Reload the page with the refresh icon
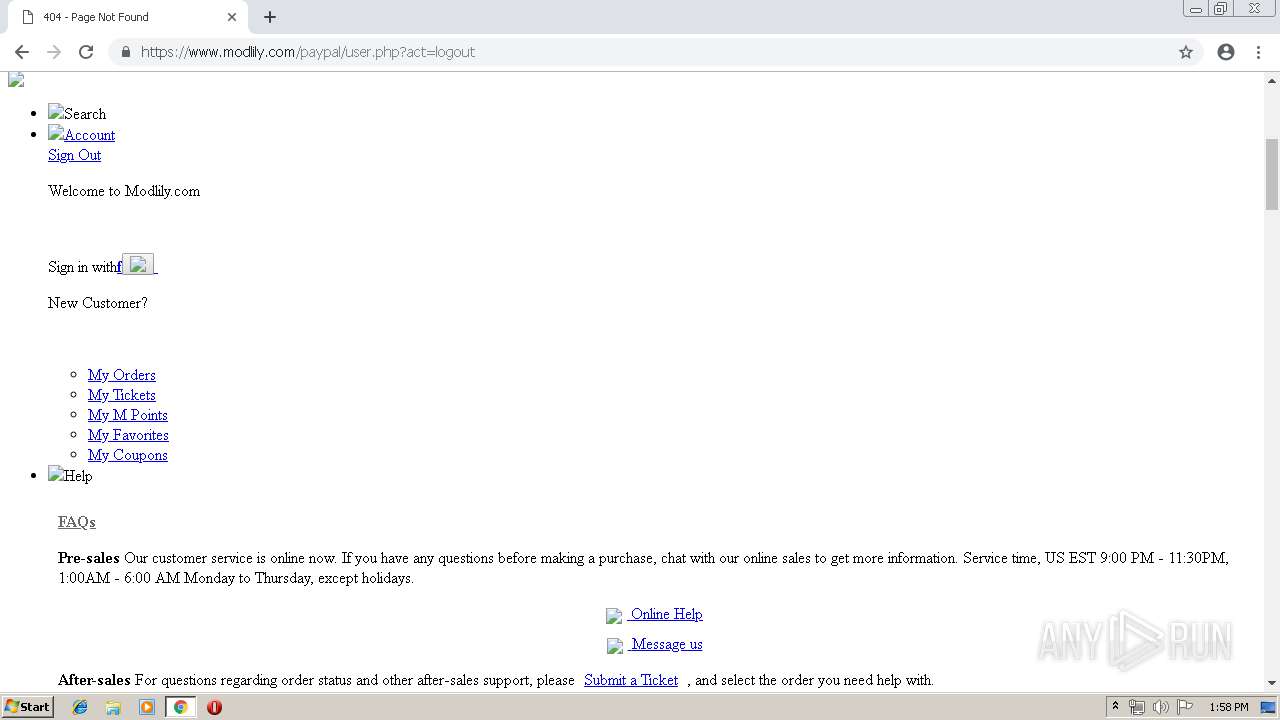This screenshot has height=720, width=1280. [86, 52]
